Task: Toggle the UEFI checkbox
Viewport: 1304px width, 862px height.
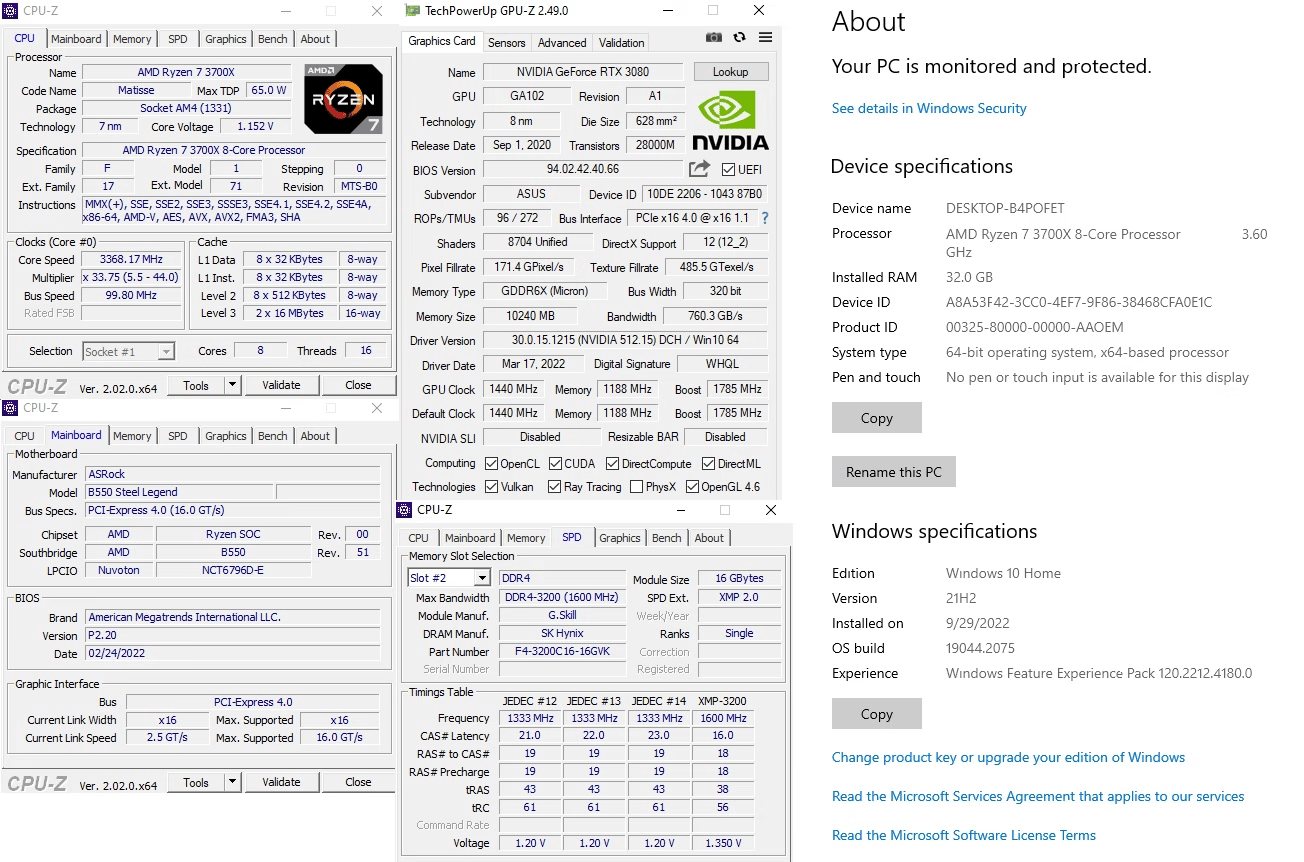Action: click(x=728, y=170)
